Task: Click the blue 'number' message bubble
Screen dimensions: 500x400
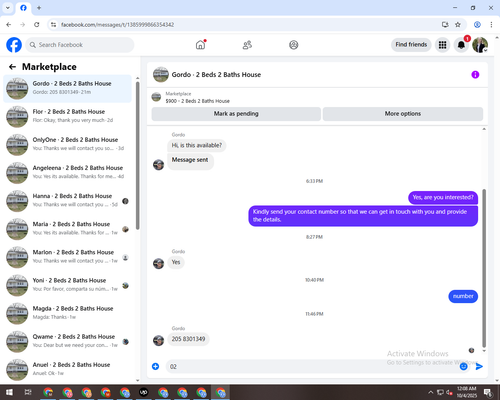Action: click(463, 296)
